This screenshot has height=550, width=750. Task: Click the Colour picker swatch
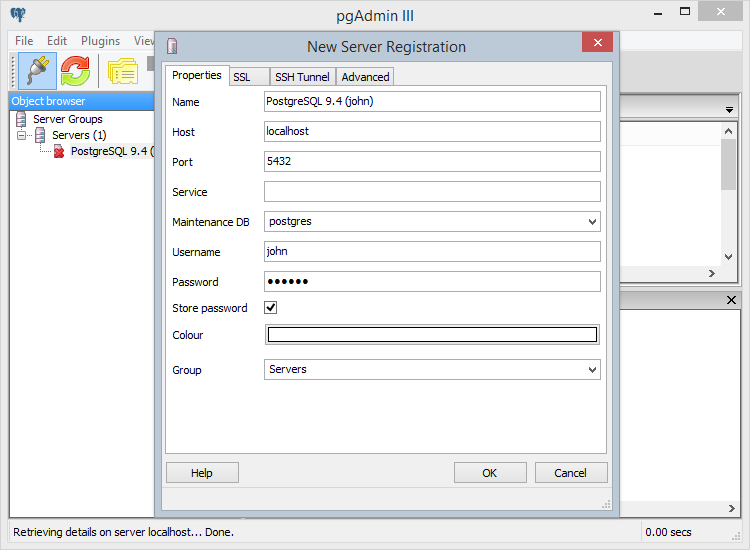432,335
